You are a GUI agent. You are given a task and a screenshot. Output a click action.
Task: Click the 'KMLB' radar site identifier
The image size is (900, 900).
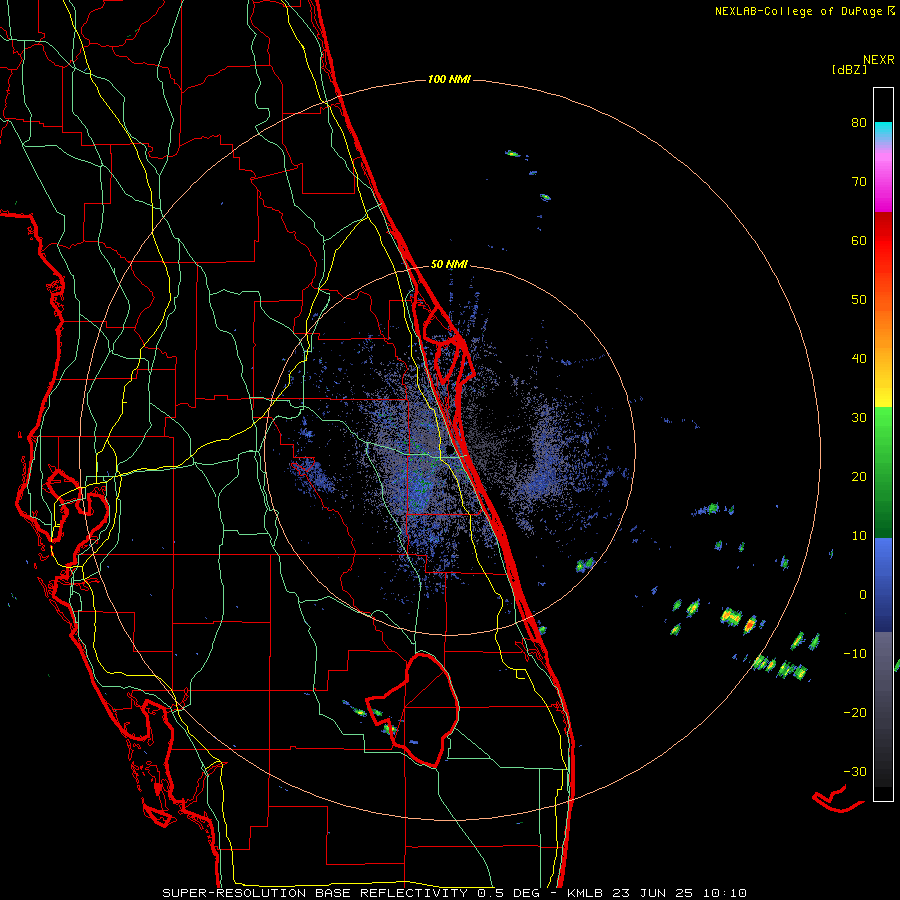coord(587,893)
